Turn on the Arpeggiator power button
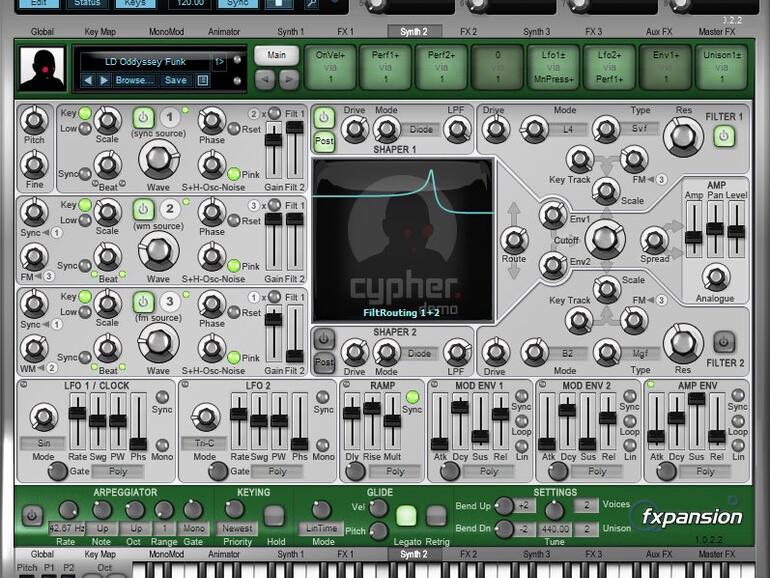 (x=32, y=516)
